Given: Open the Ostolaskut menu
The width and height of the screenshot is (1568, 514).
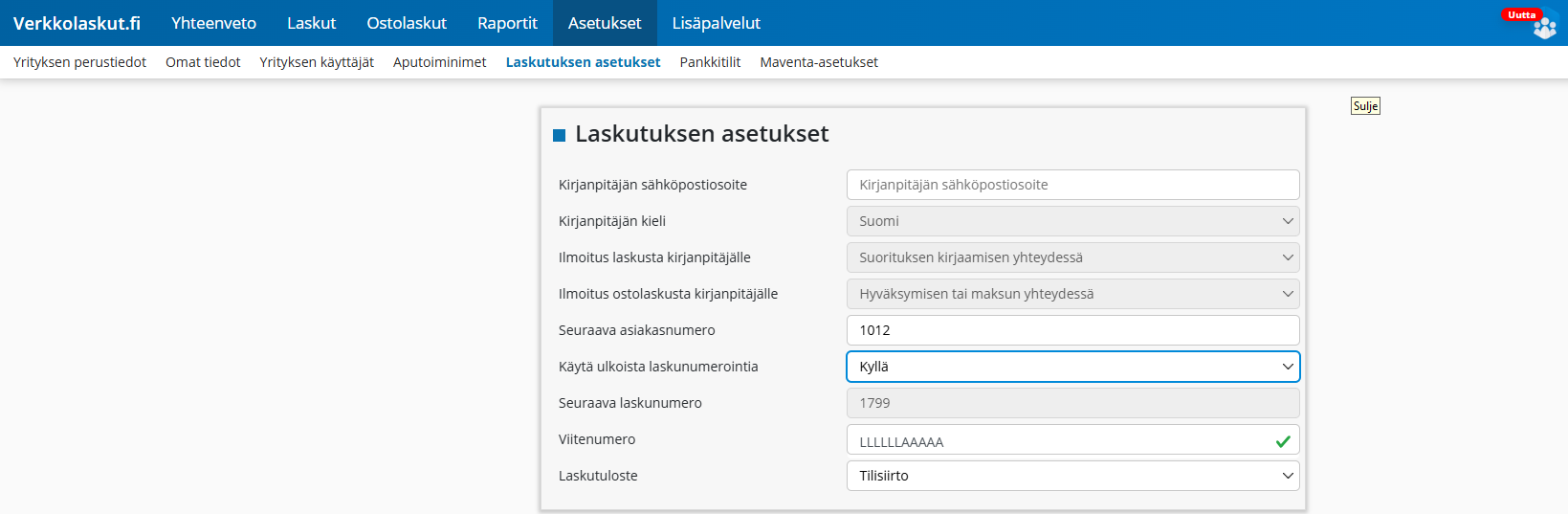Looking at the screenshot, I should coord(407,23).
